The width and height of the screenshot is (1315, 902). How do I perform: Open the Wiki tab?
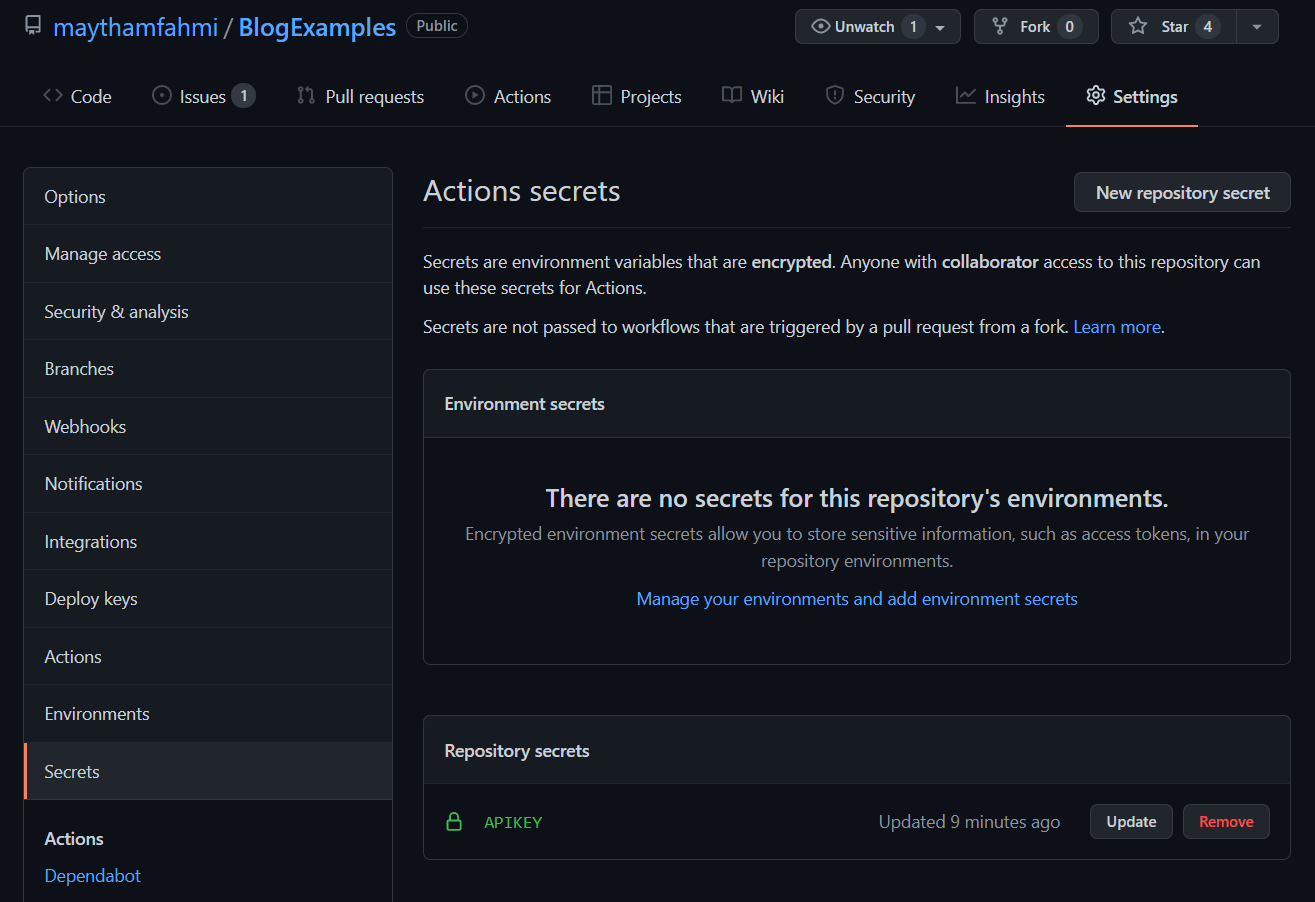pos(753,96)
